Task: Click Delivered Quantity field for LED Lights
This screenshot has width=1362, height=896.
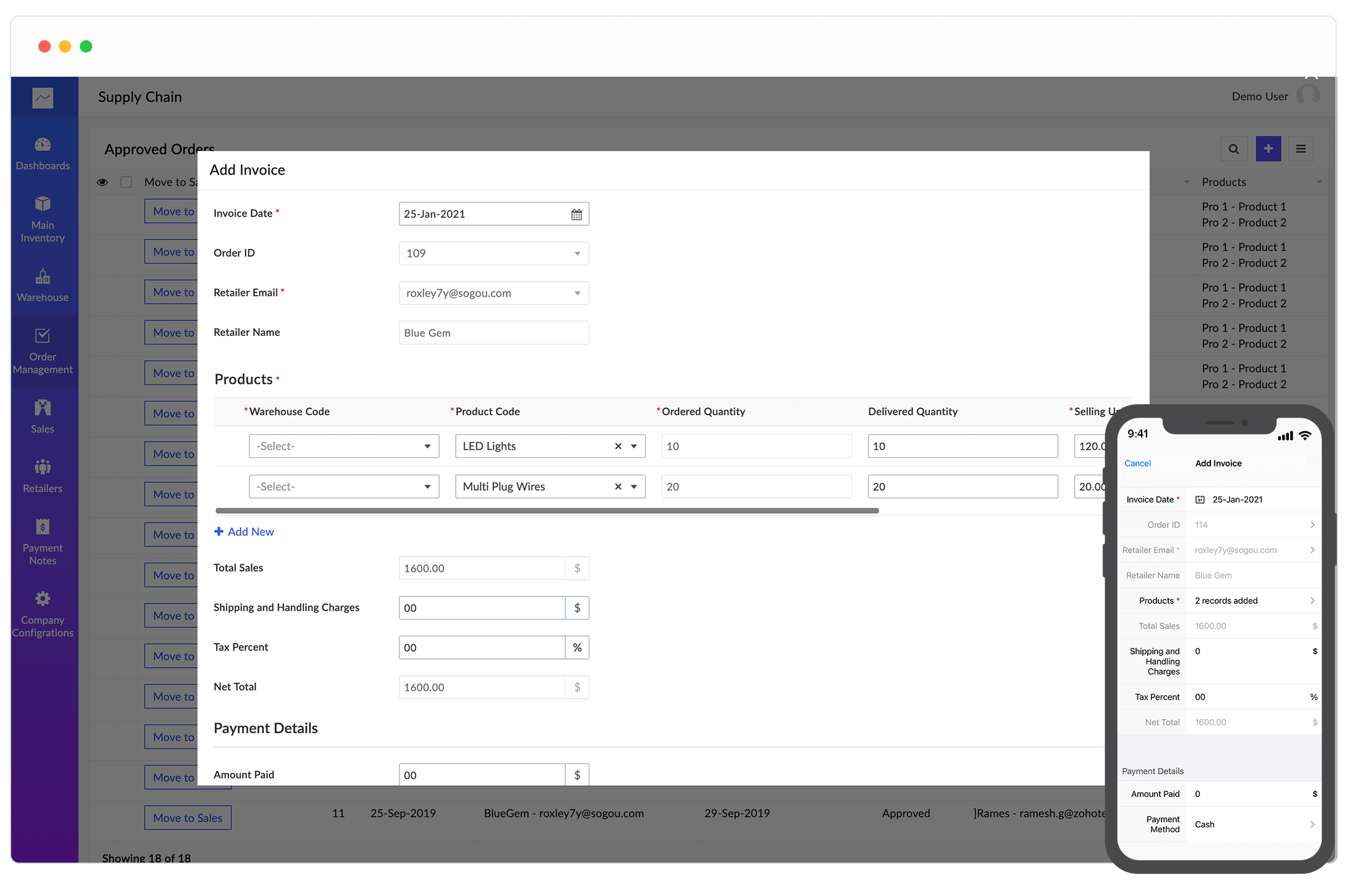Action: [x=963, y=446]
